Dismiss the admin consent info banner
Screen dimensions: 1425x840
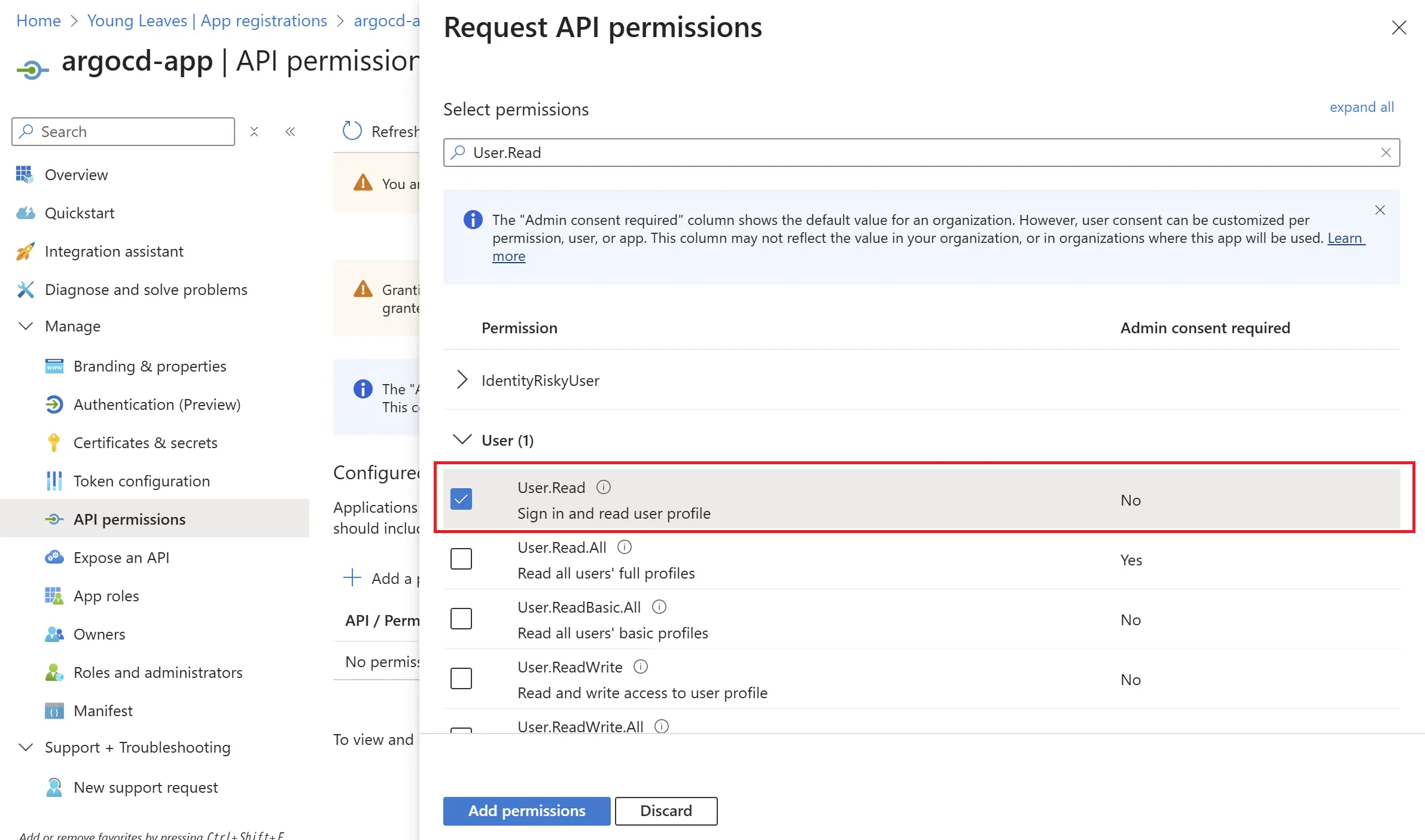point(1380,210)
